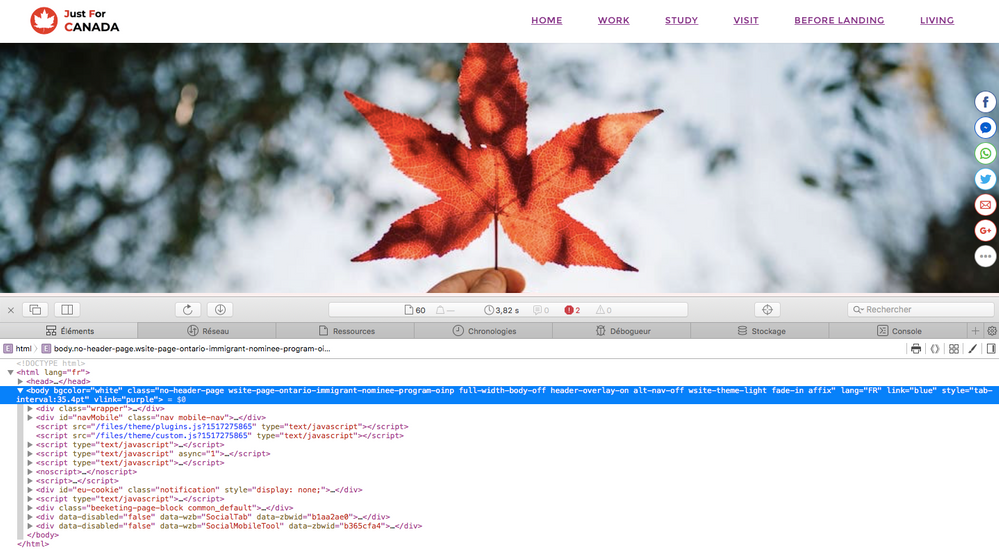Click the inspector reload page button

tap(187, 310)
